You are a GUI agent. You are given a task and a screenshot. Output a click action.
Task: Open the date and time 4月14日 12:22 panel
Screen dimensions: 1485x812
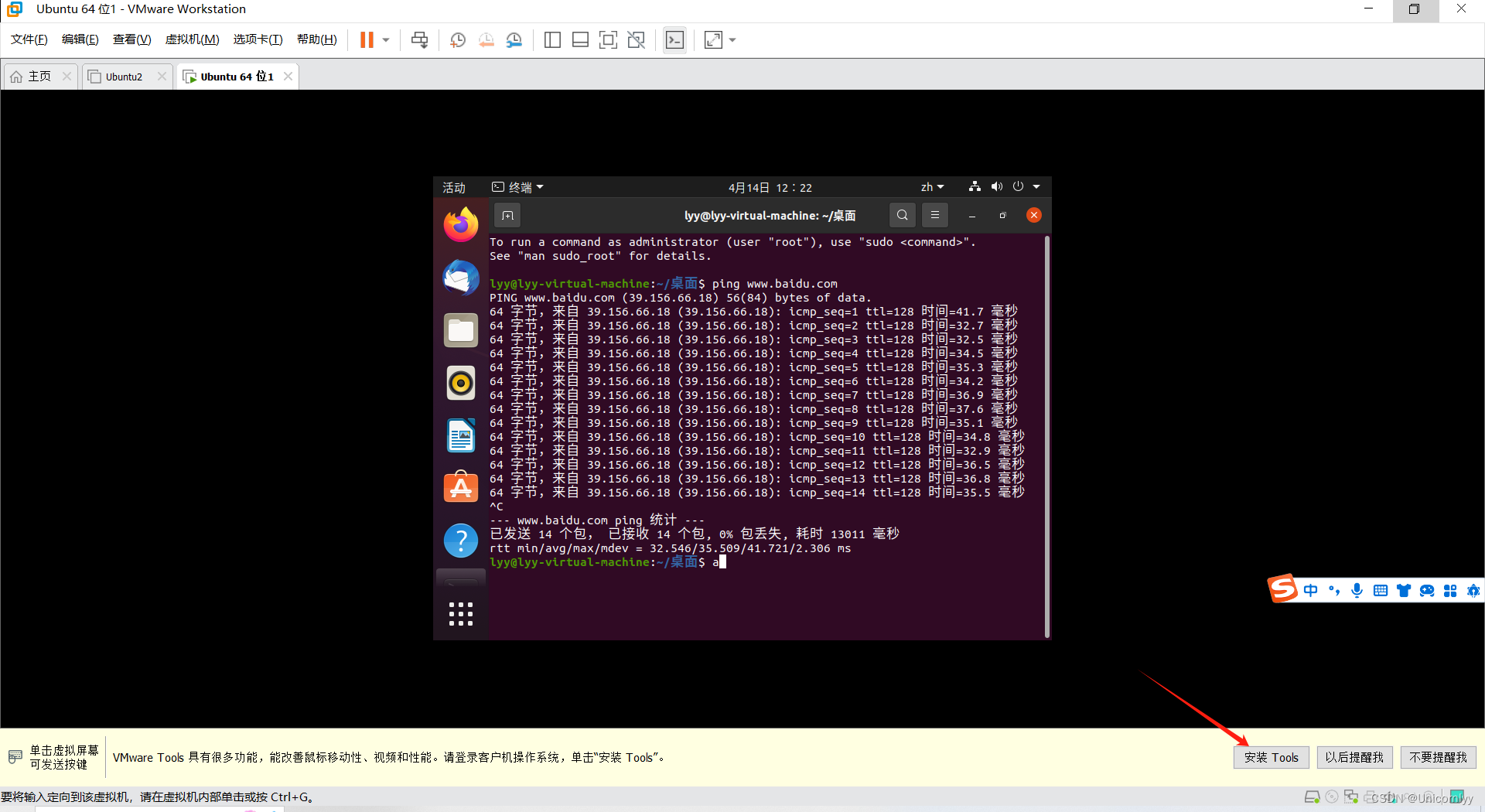(770, 187)
